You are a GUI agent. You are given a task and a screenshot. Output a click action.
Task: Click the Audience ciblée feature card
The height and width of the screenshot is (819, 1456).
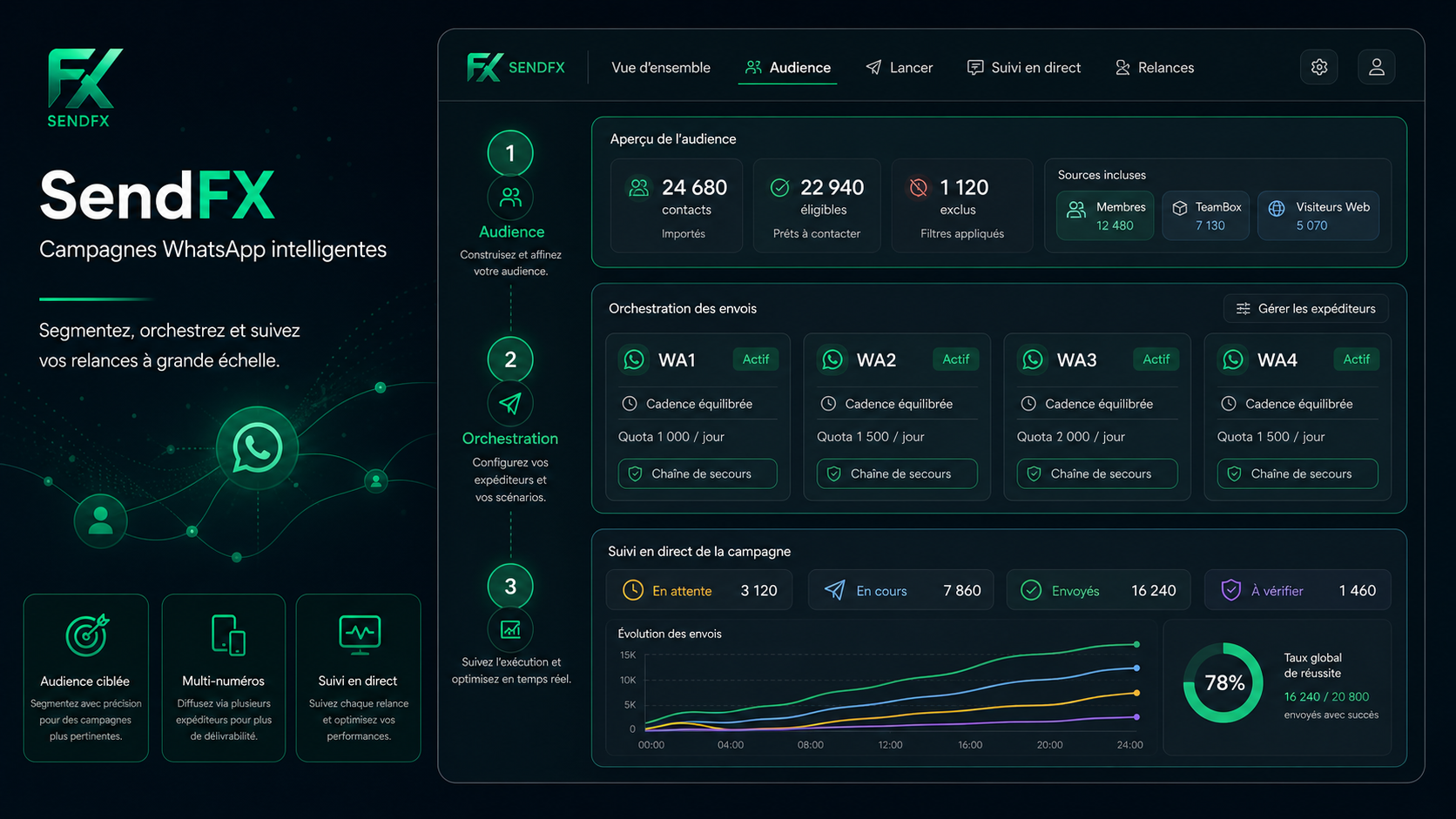[86, 678]
